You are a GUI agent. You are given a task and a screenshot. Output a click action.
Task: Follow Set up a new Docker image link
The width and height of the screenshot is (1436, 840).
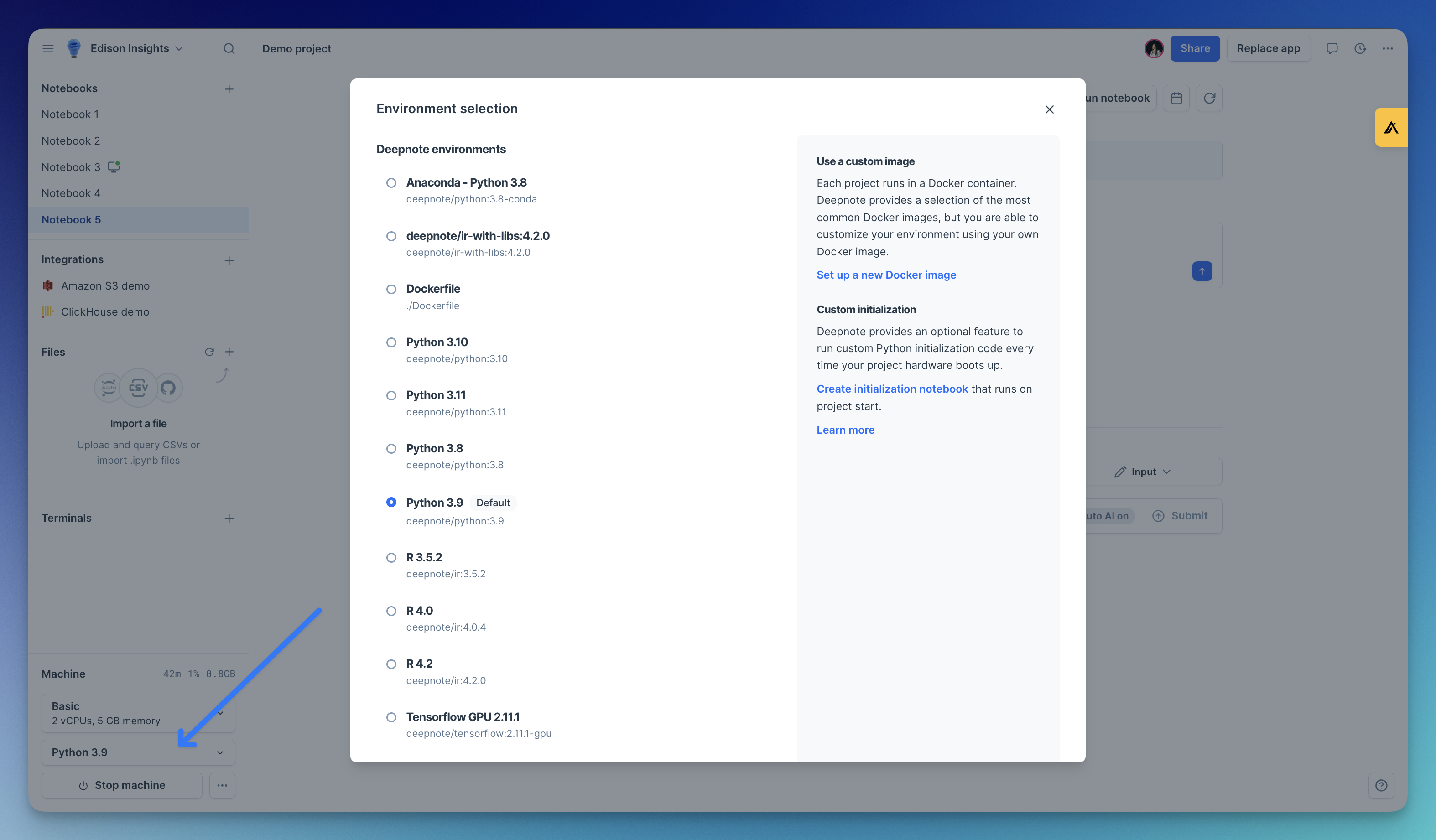click(x=886, y=275)
